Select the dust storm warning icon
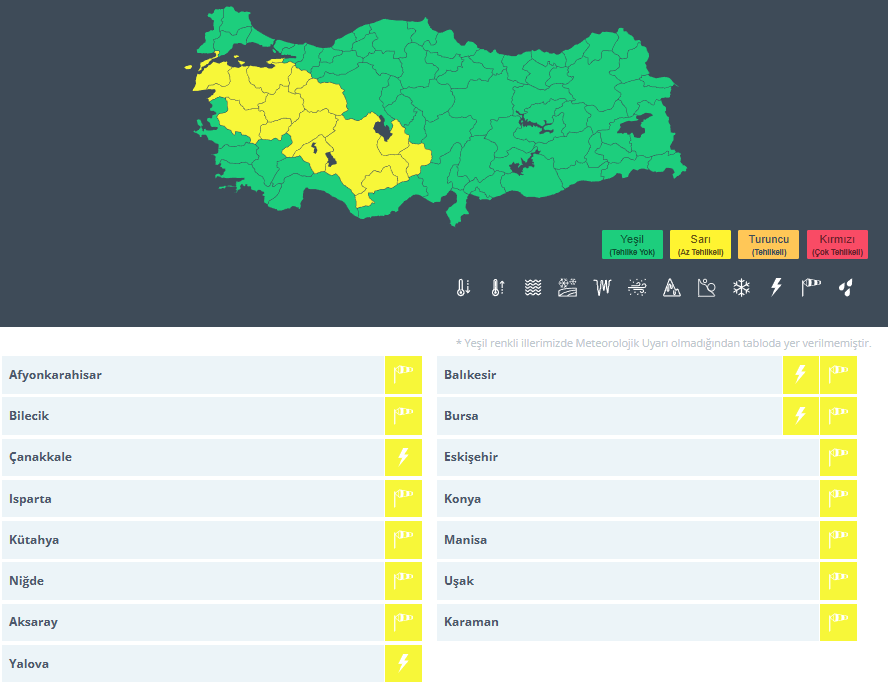 tap(637, 288)
